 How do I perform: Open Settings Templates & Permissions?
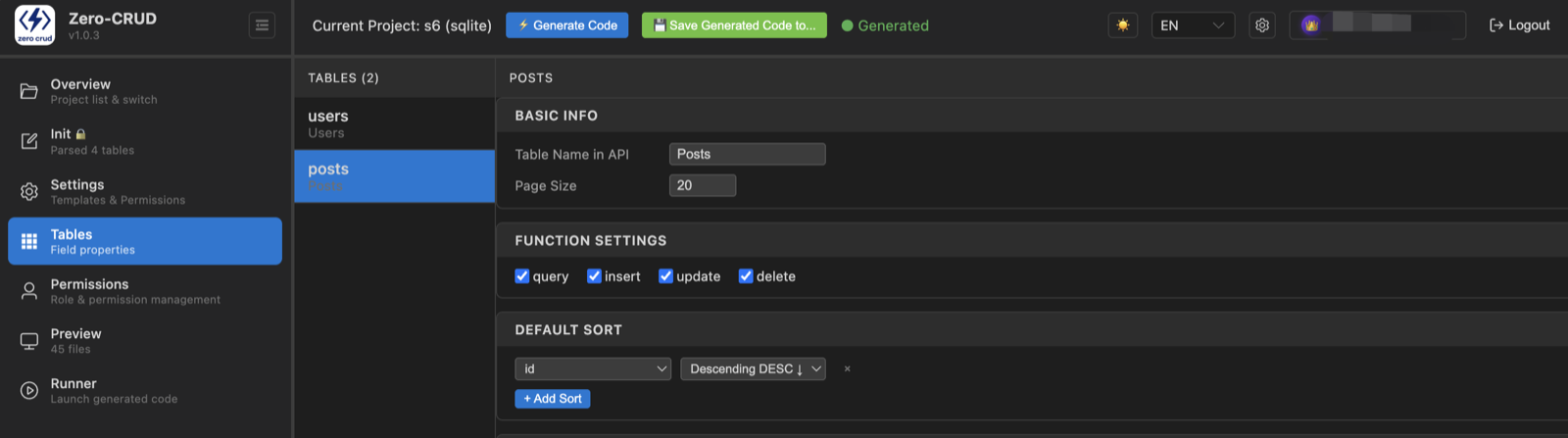click(145, 191)
